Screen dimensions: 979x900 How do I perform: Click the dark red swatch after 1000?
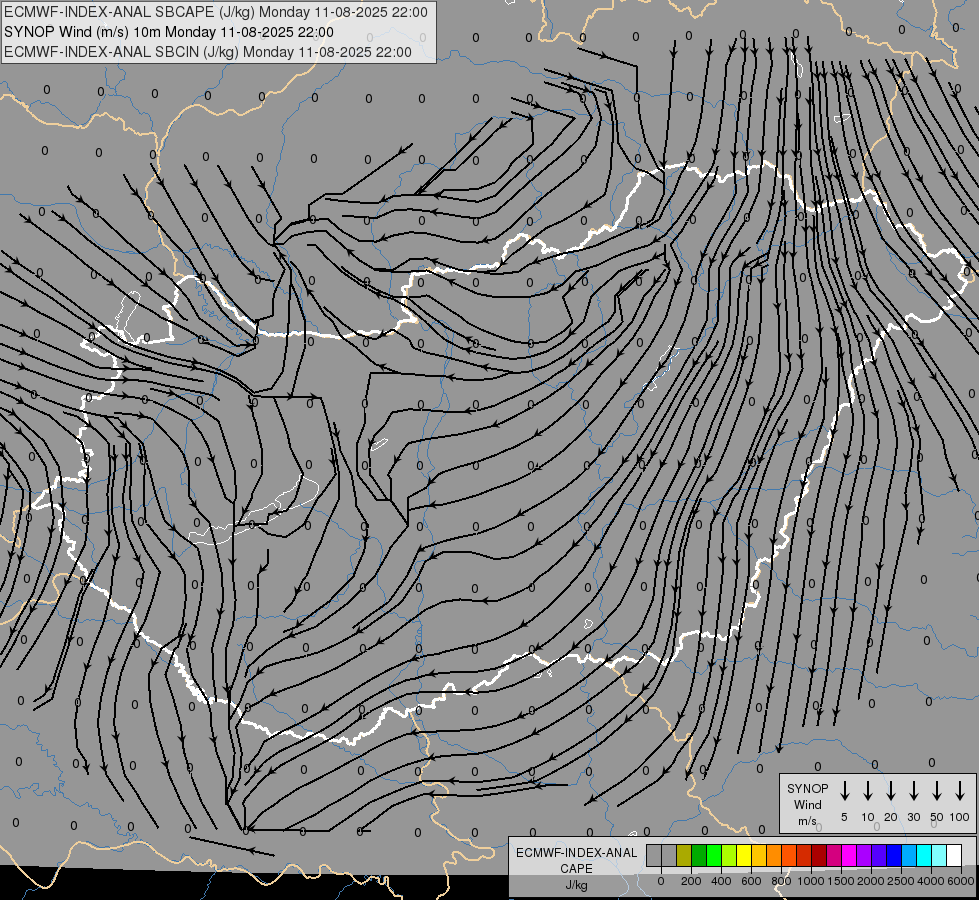(x=819, y=855)
